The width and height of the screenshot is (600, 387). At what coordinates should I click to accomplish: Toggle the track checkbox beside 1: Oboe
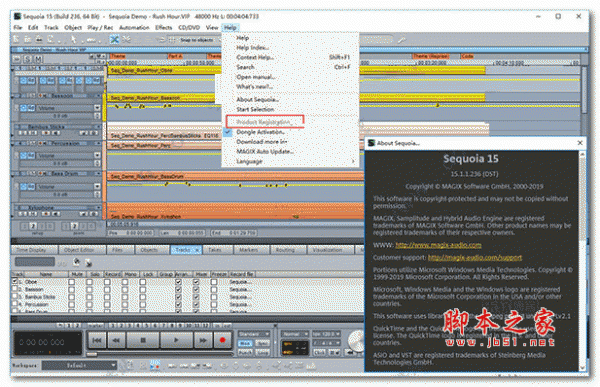(x=15, y=281)
